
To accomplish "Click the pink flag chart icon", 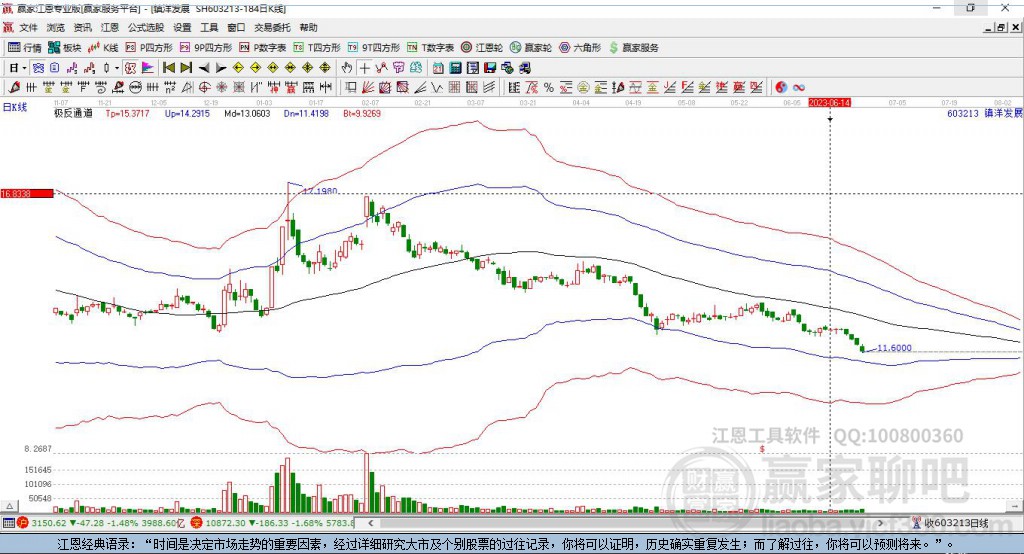I will (x=148, y=68).
